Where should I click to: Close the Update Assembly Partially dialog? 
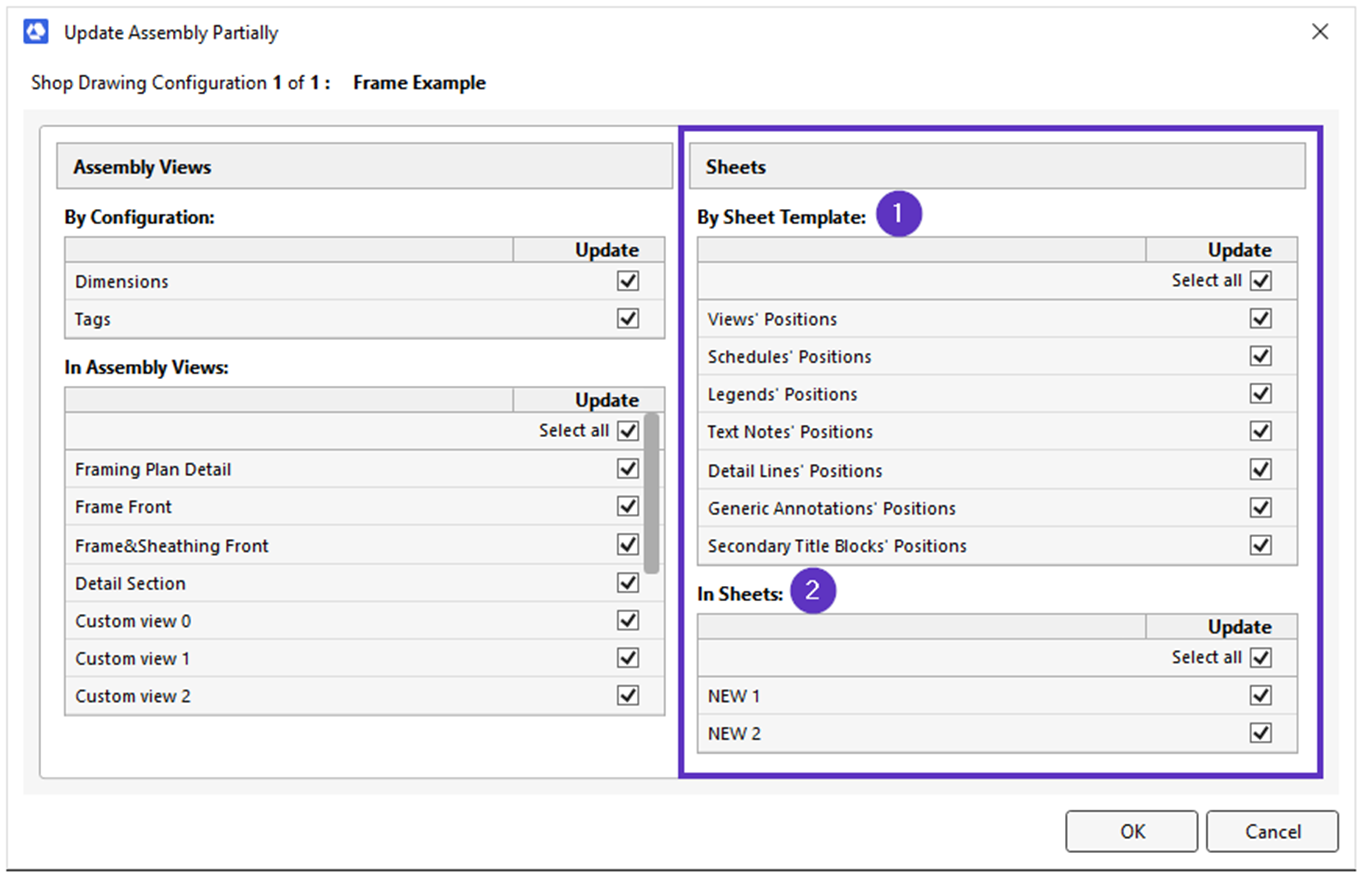[x=1320, y=32]
